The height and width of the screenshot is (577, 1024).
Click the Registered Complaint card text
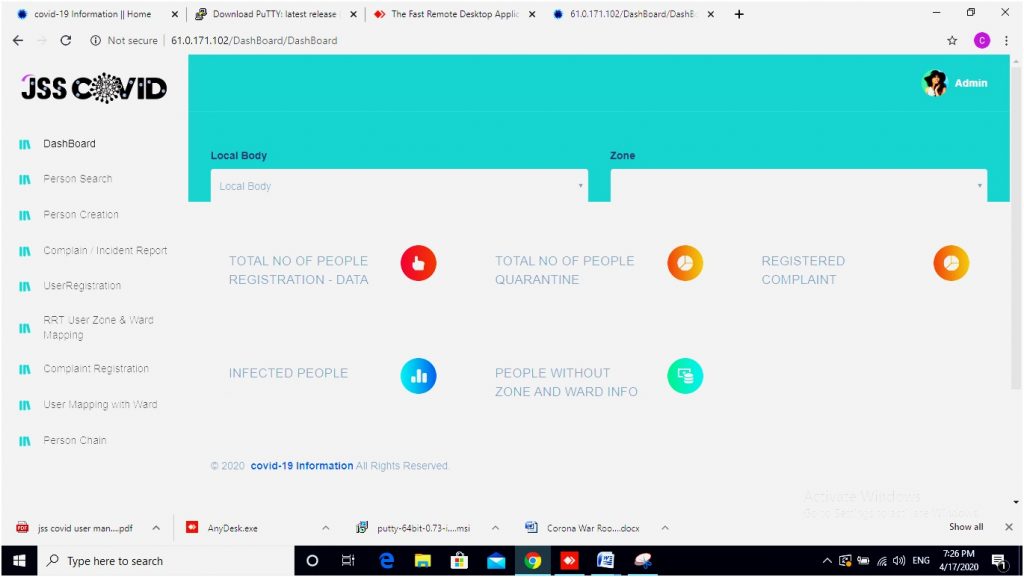click(x=803, y=270)
